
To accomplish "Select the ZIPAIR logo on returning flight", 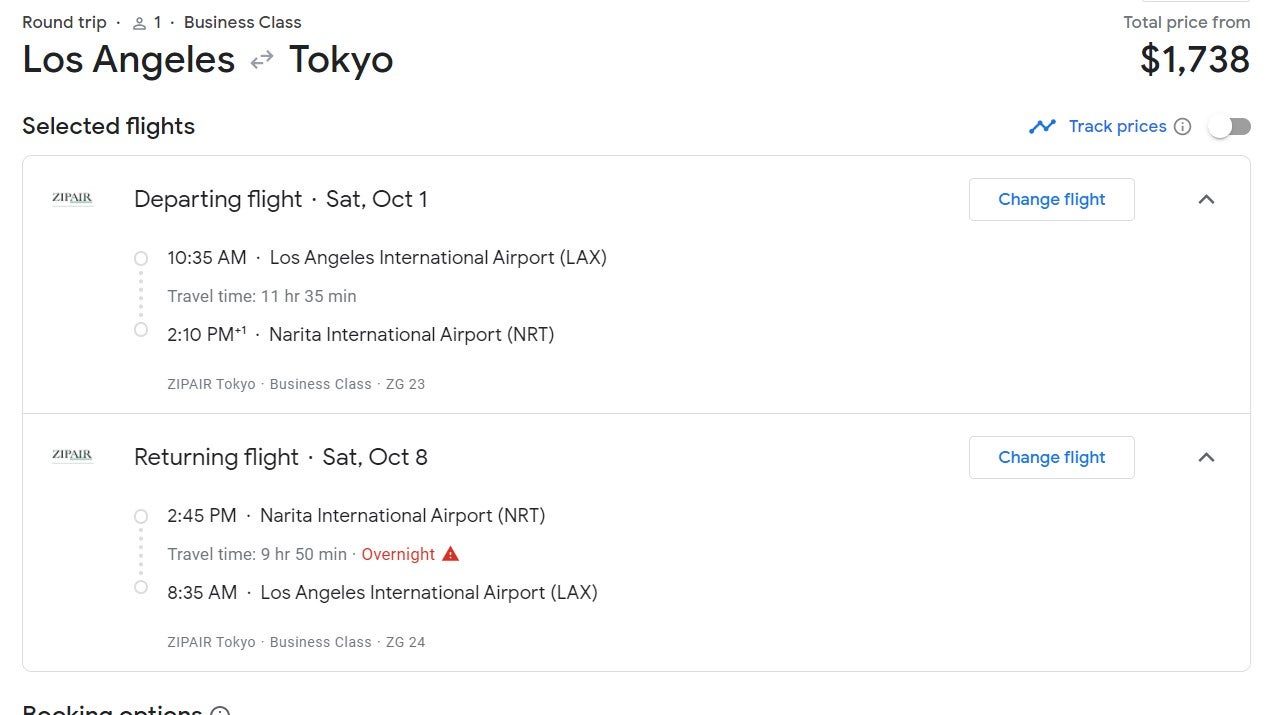I will coord(72,456).
